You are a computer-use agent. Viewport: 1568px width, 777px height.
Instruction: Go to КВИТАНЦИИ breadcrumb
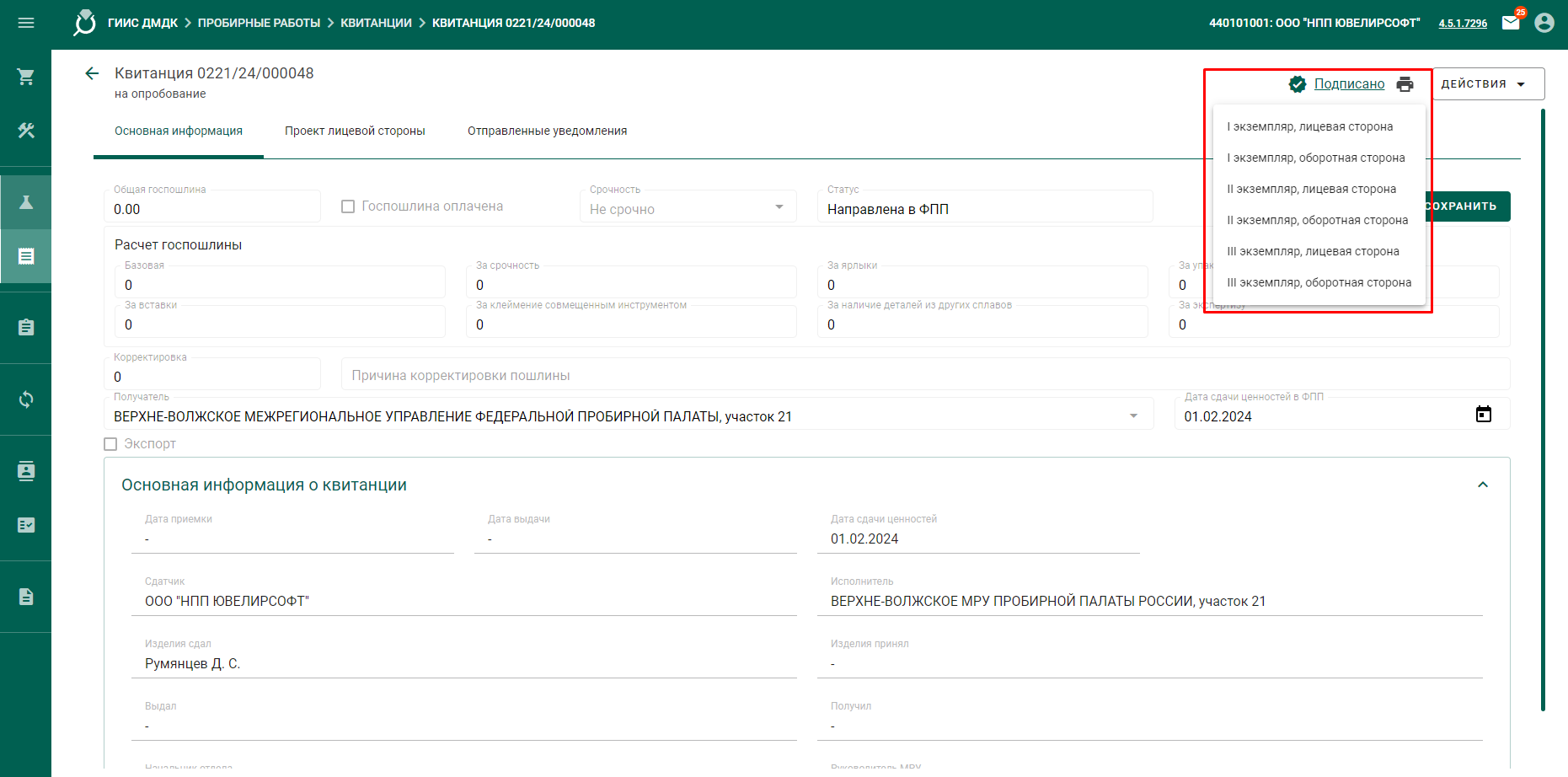(x=376, y=23)
